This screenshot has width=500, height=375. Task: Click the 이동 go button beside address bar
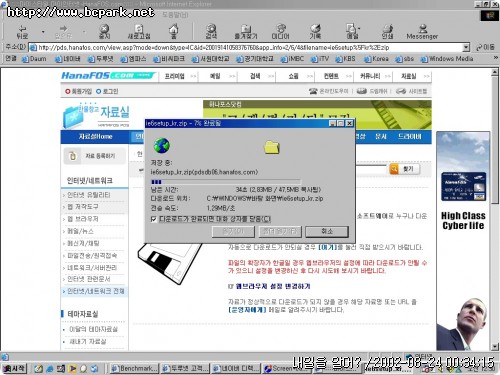pos(485,47)
